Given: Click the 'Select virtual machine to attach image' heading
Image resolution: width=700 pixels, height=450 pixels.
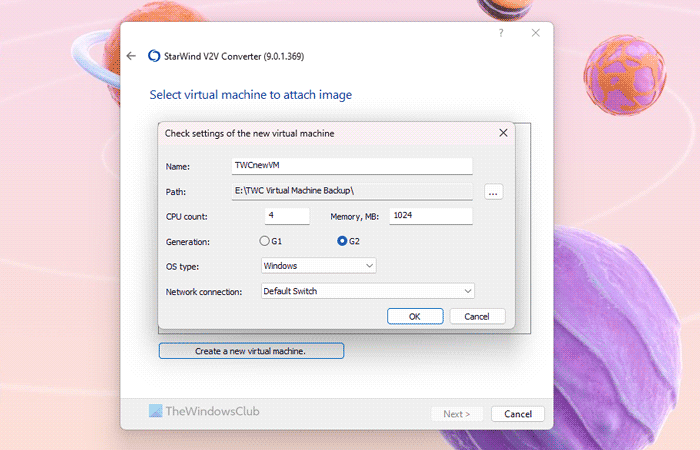Looking at the screenshot, I should tap(250, 95).
